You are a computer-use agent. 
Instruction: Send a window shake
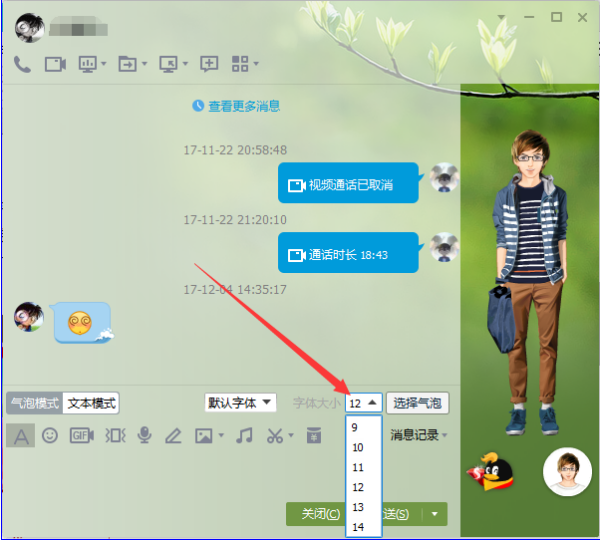point(115,436)
